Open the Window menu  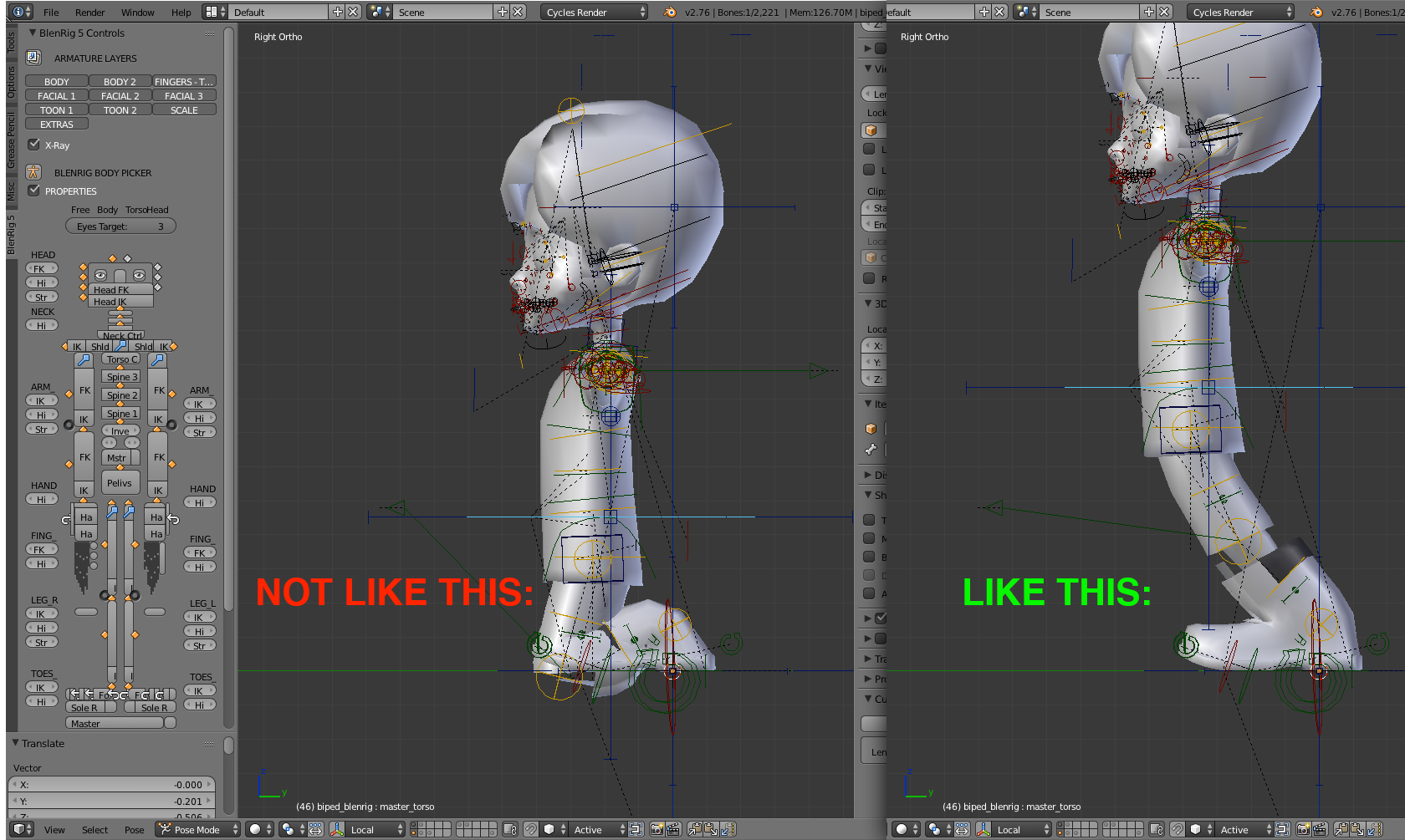click(138, 12)
